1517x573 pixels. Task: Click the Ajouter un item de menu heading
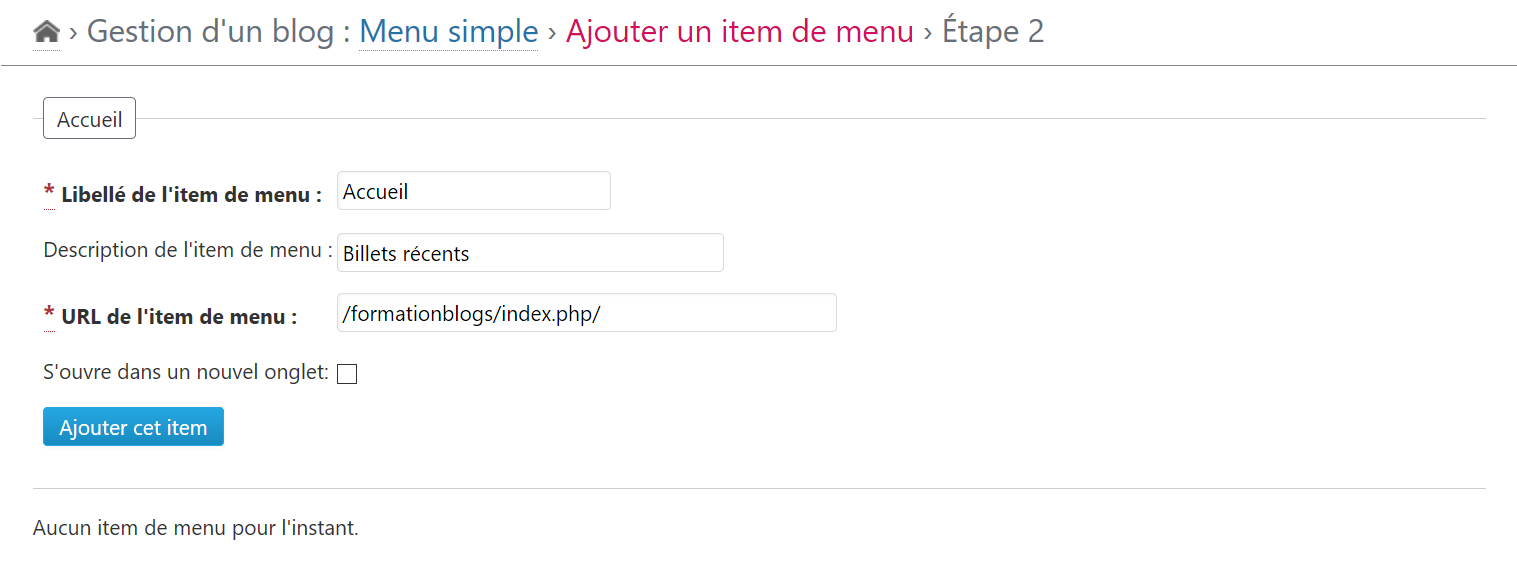point(739,32)
